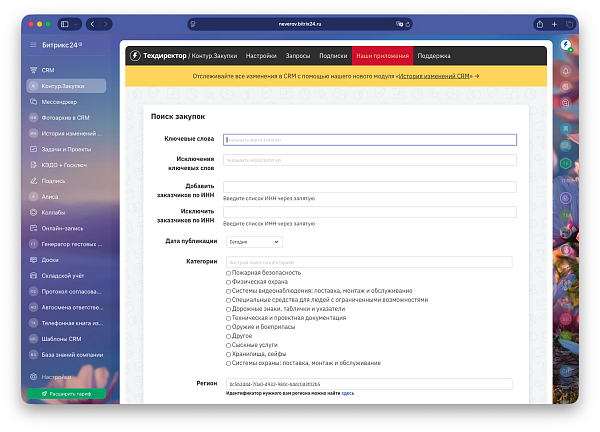This screenshot has width=600, height=432.
Task: Open КЭДО + Госключ in the sidebar
Action: click(64, 165)
